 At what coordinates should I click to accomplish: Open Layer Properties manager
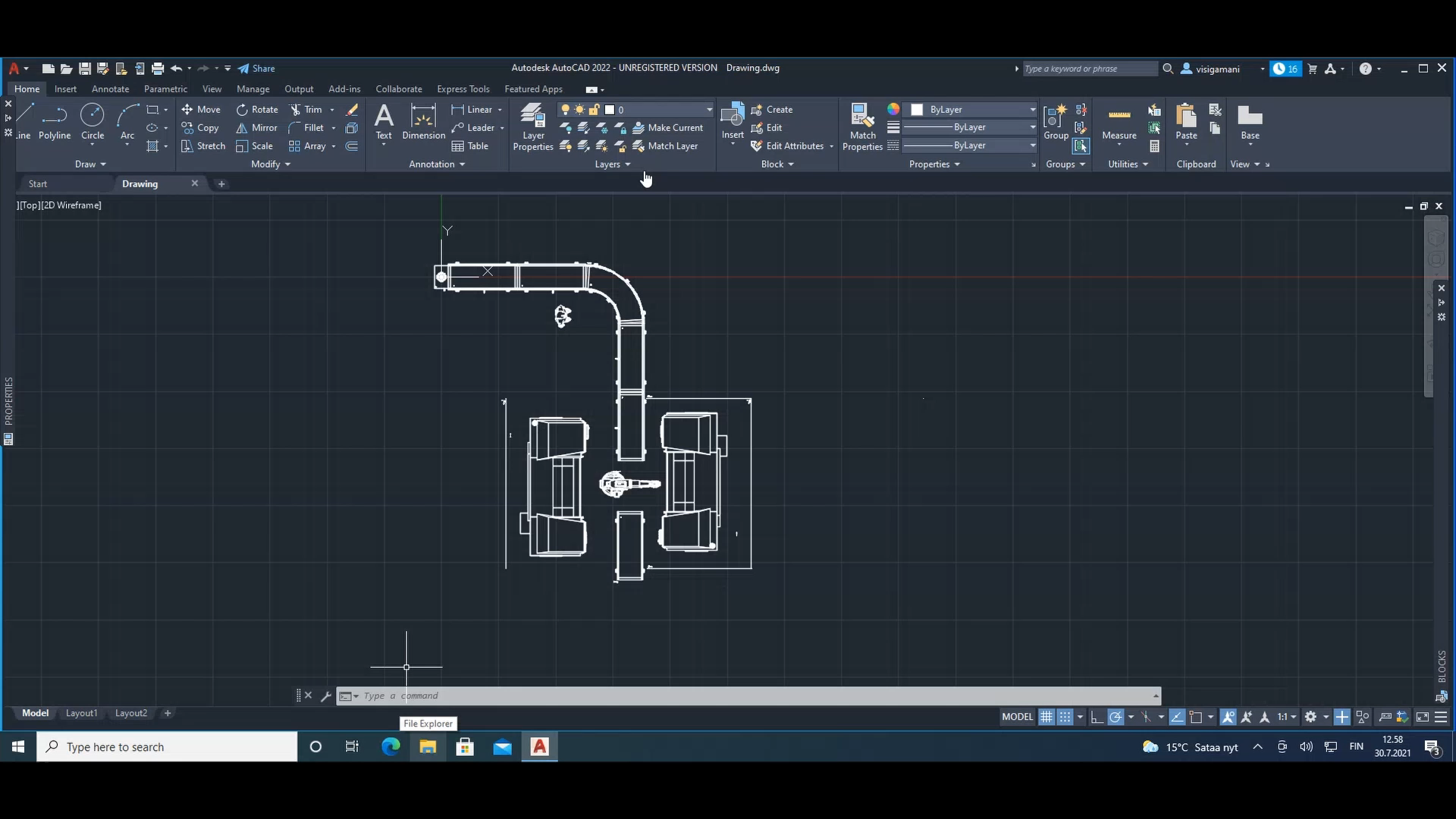[x=532, y=127]
